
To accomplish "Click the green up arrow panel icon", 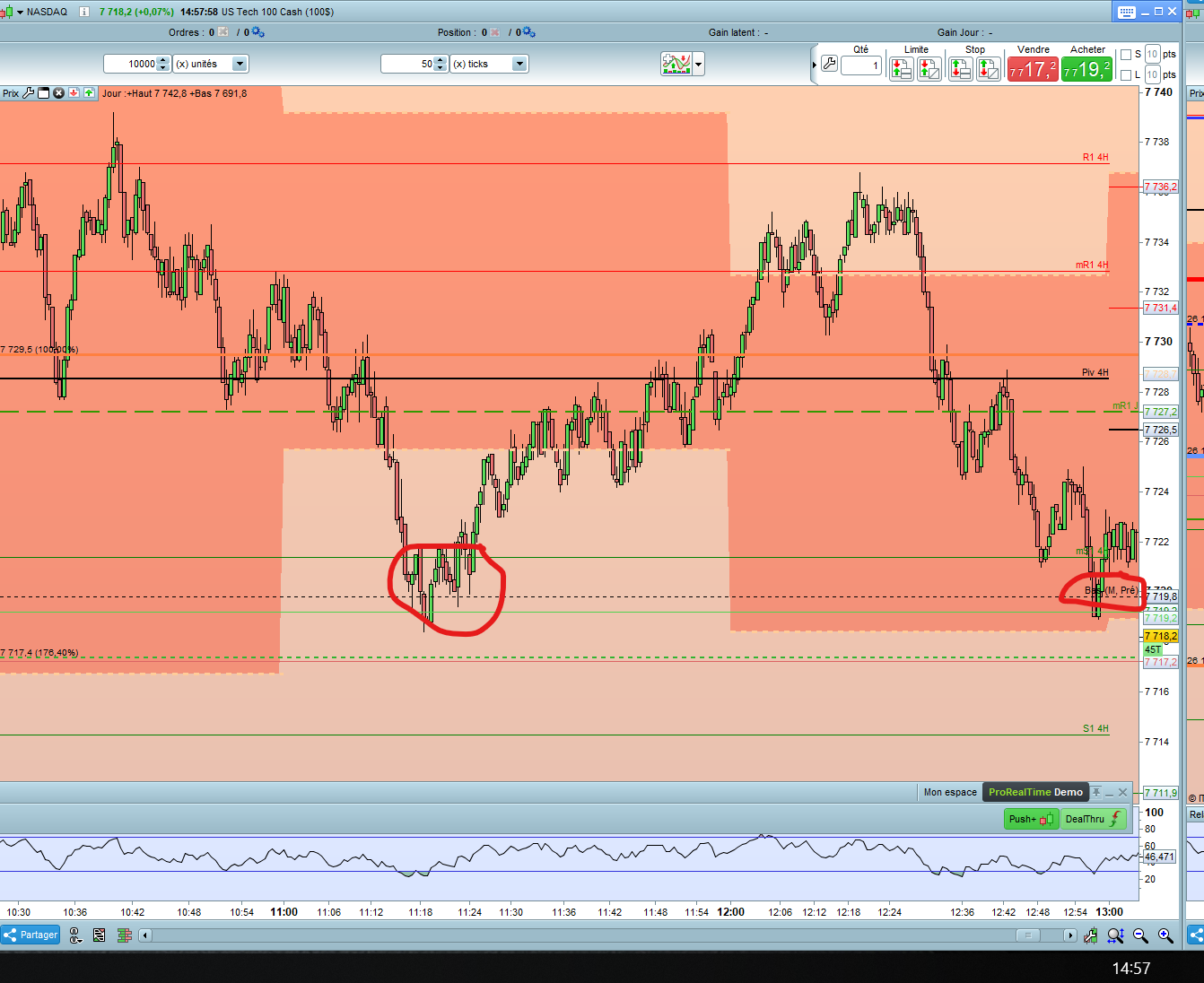I will pos(89,93).
